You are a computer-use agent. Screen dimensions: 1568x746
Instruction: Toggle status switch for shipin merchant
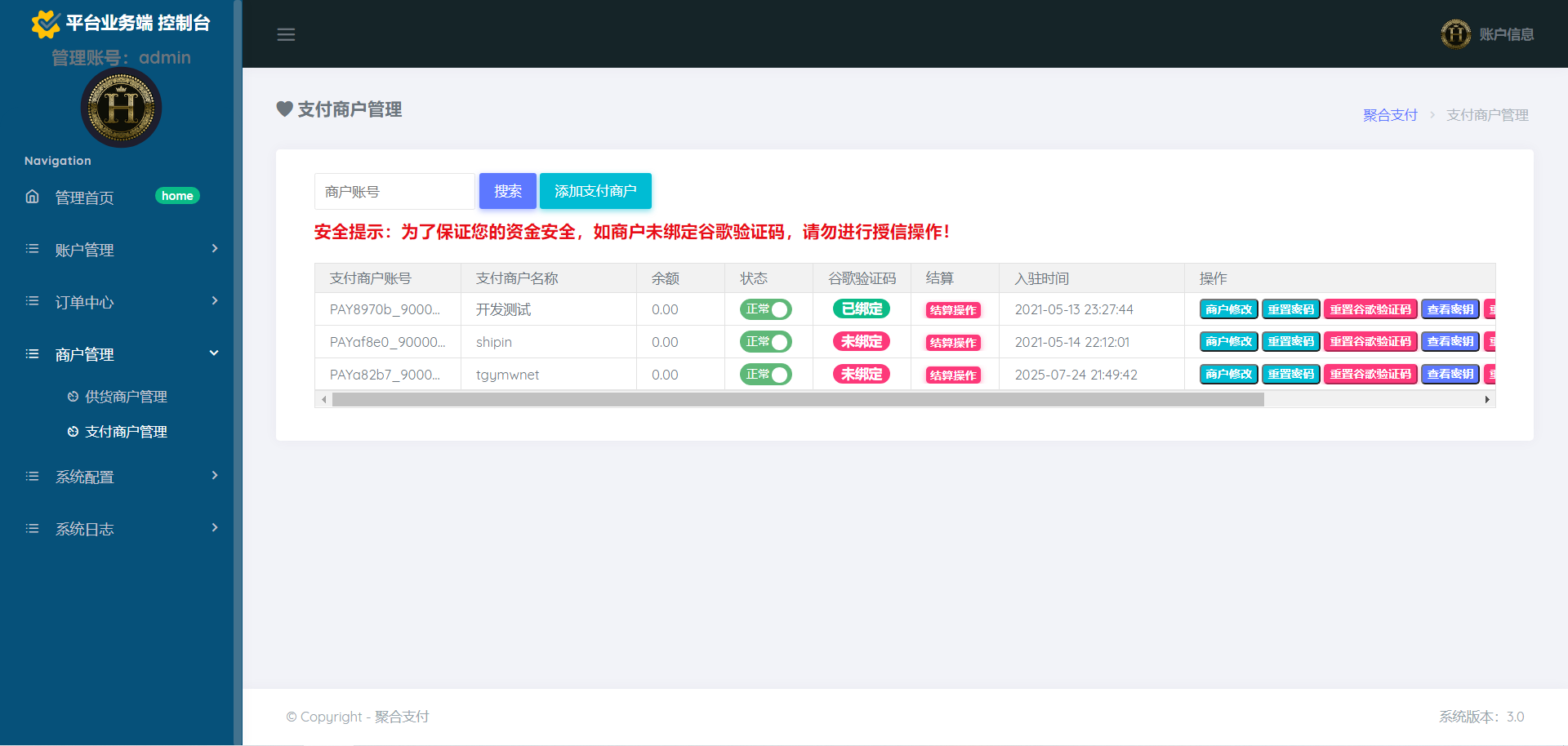coord(766,342)
